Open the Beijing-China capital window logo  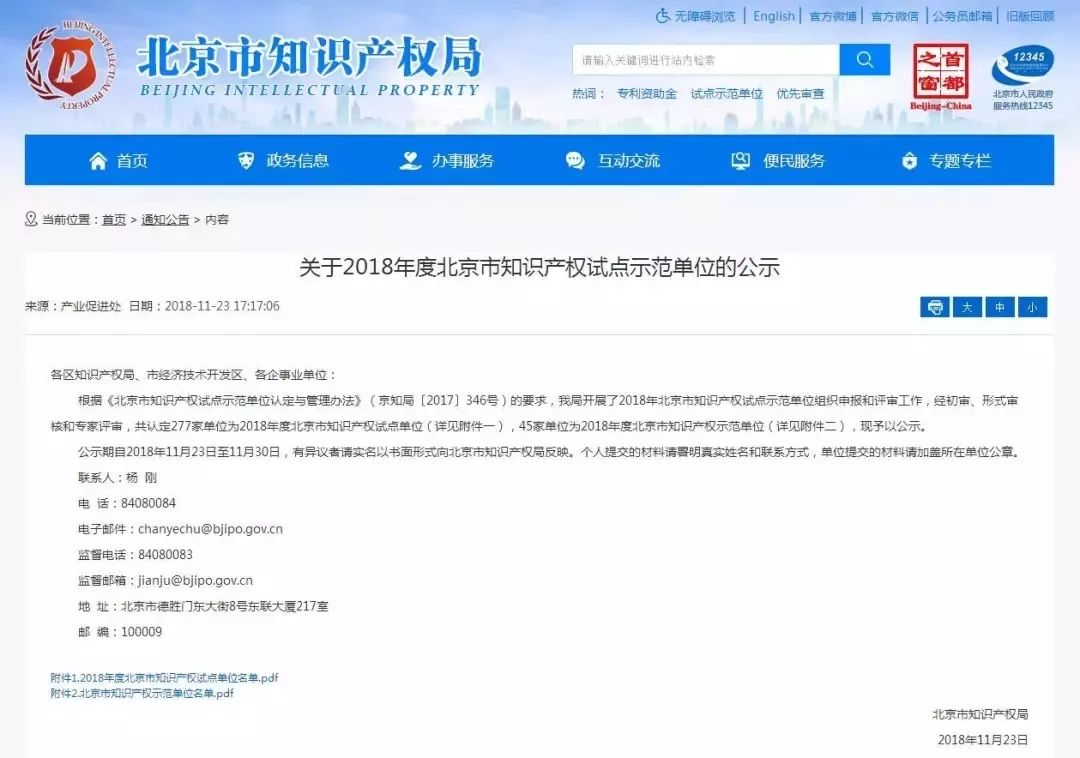click(940, 76)
